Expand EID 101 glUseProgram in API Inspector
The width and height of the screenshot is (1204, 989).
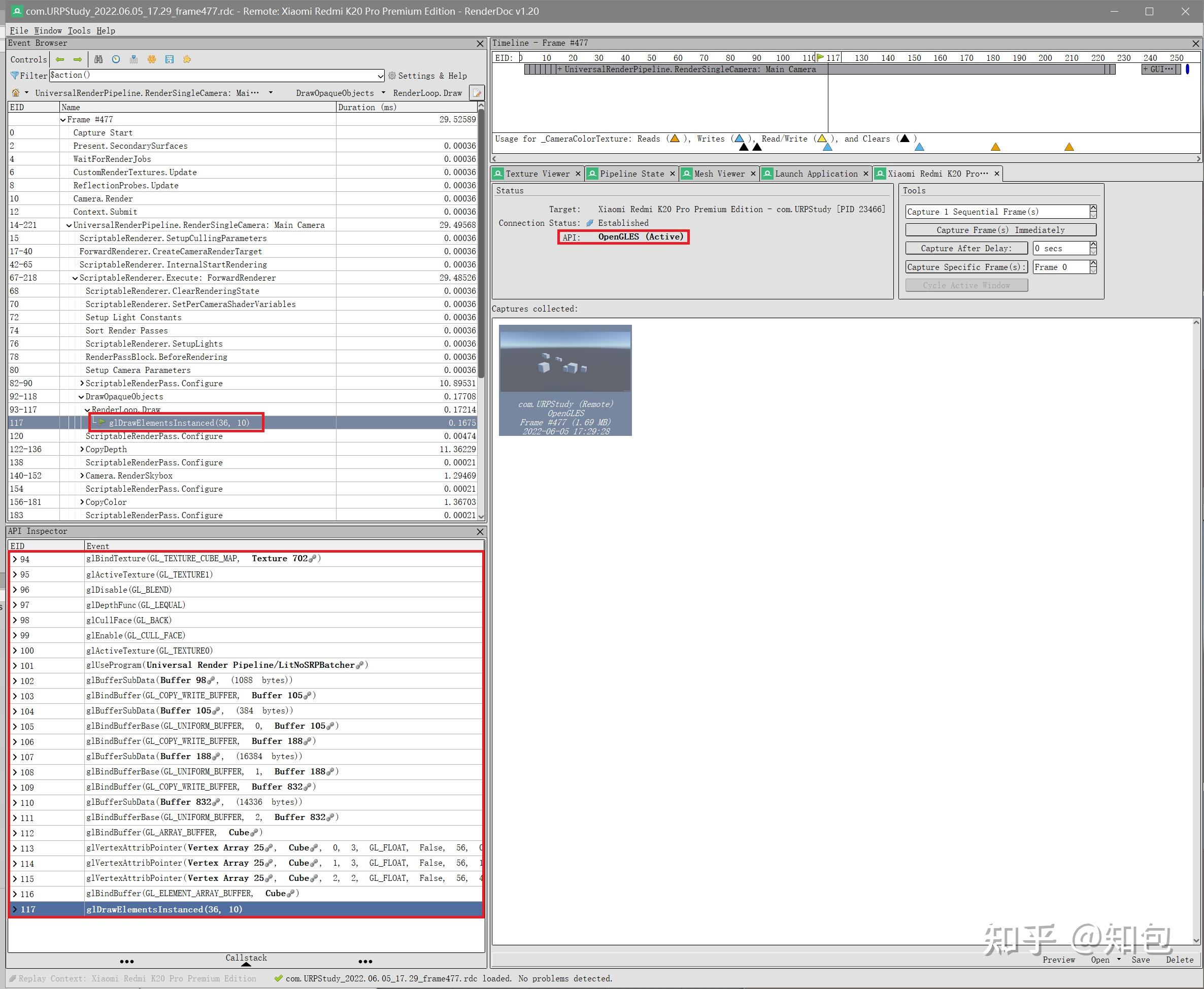coord(15,665)
